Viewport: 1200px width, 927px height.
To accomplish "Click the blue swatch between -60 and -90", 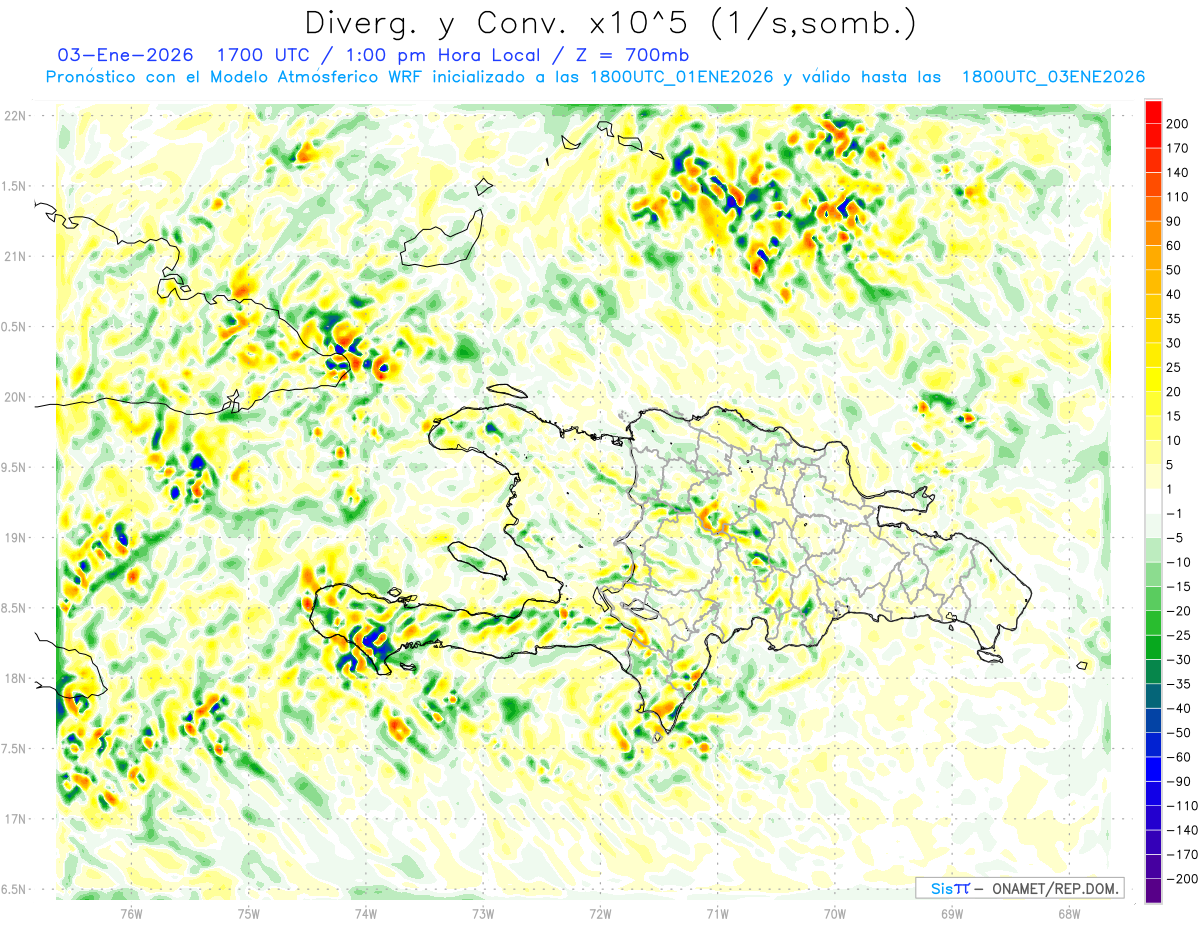I will (x=1153, y=769).
